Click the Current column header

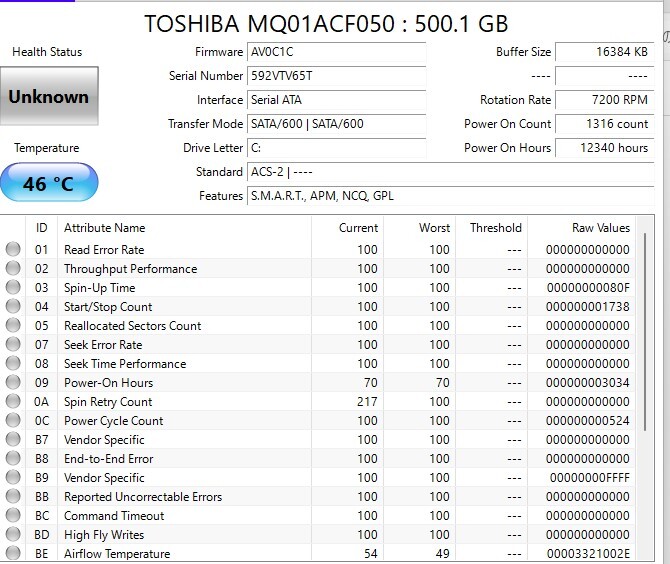point(347,228)
